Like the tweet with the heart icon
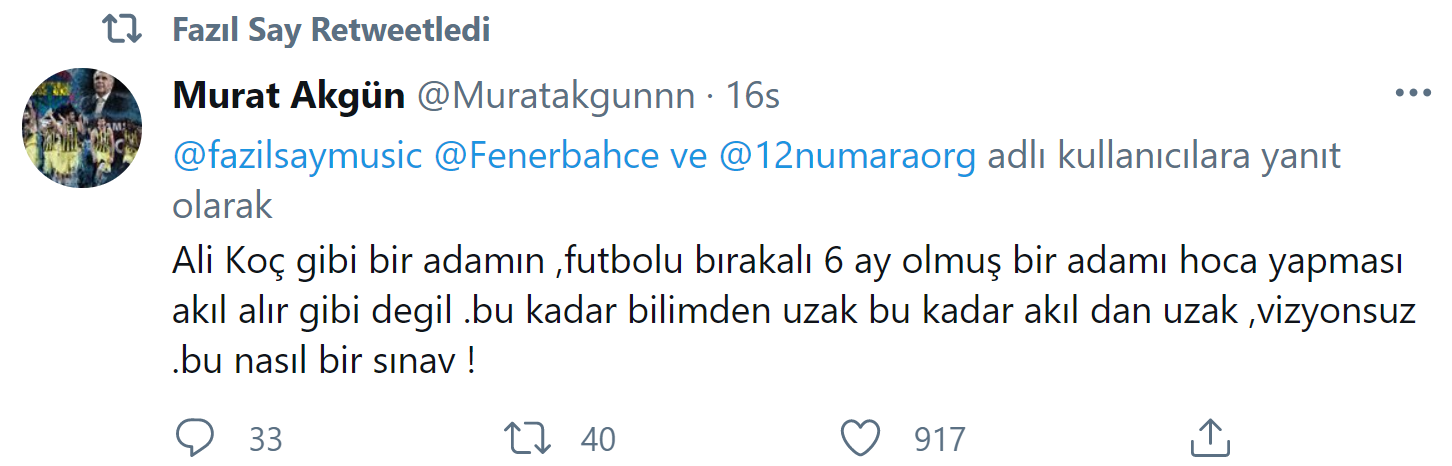This screenshot has height=466, width=1452. point(860,437)
